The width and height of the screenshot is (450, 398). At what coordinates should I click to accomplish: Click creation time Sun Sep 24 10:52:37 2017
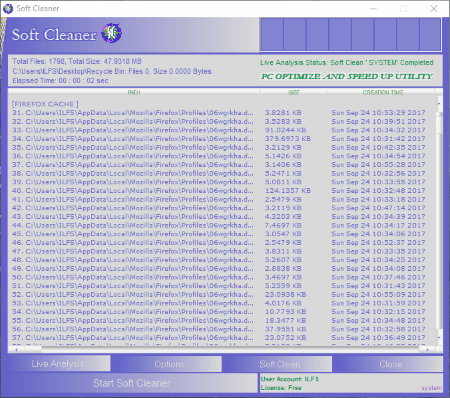click(x=378, y=243)
